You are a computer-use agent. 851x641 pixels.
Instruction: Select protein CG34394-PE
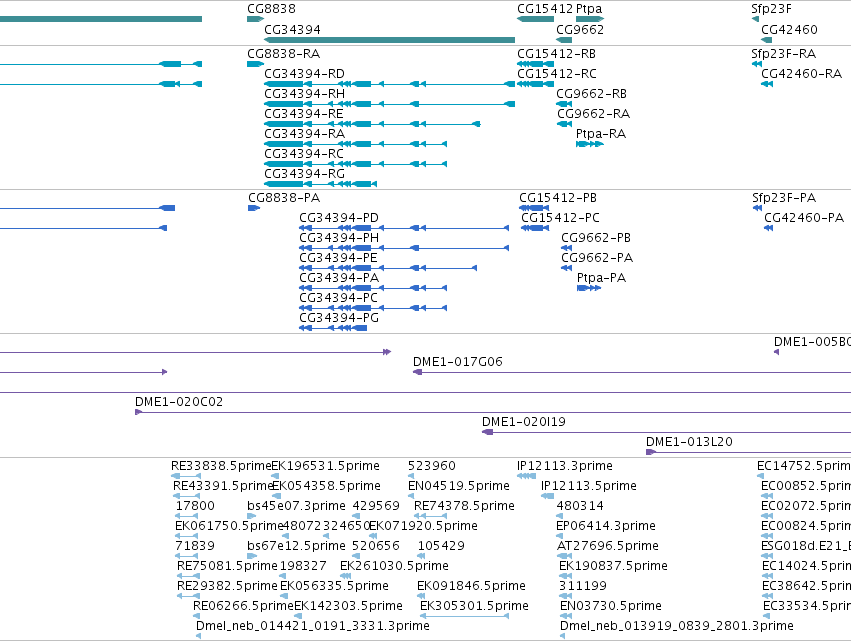[338, 257]
